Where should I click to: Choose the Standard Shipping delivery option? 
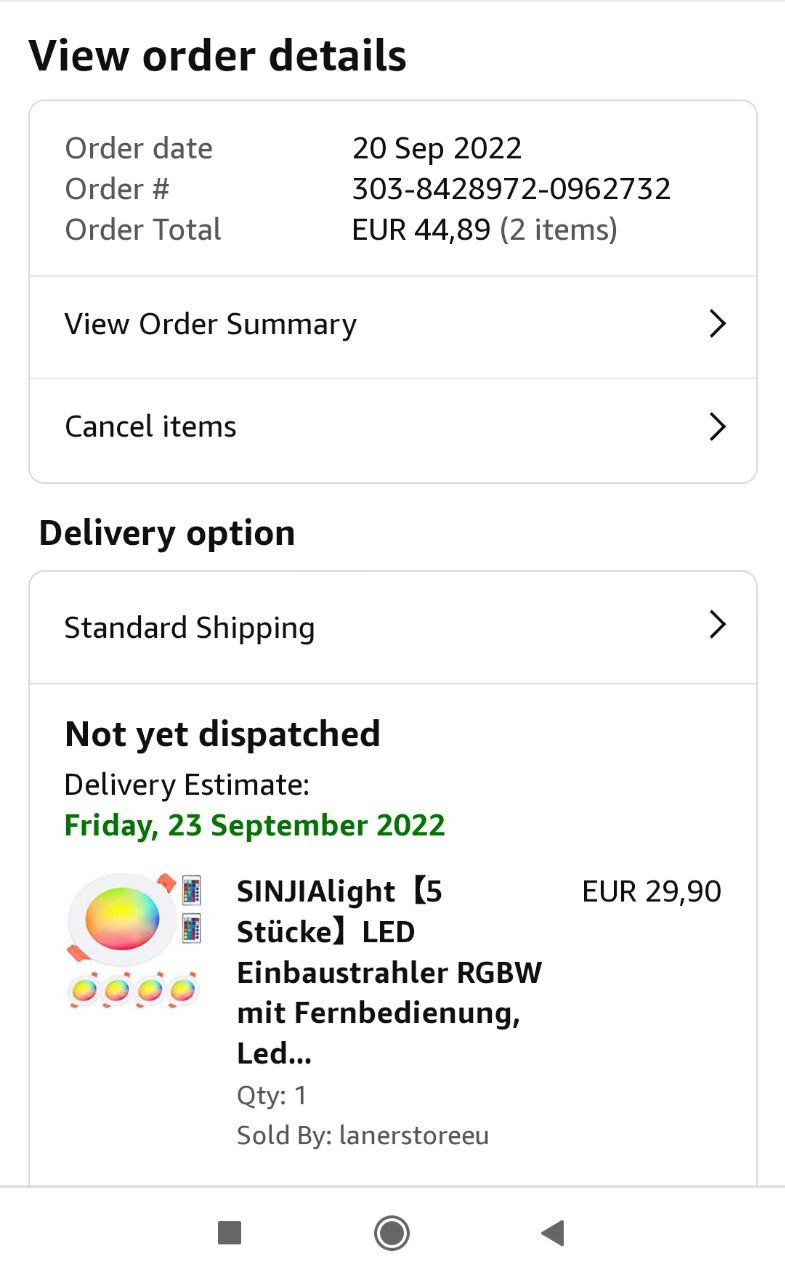tap(189, 628)
